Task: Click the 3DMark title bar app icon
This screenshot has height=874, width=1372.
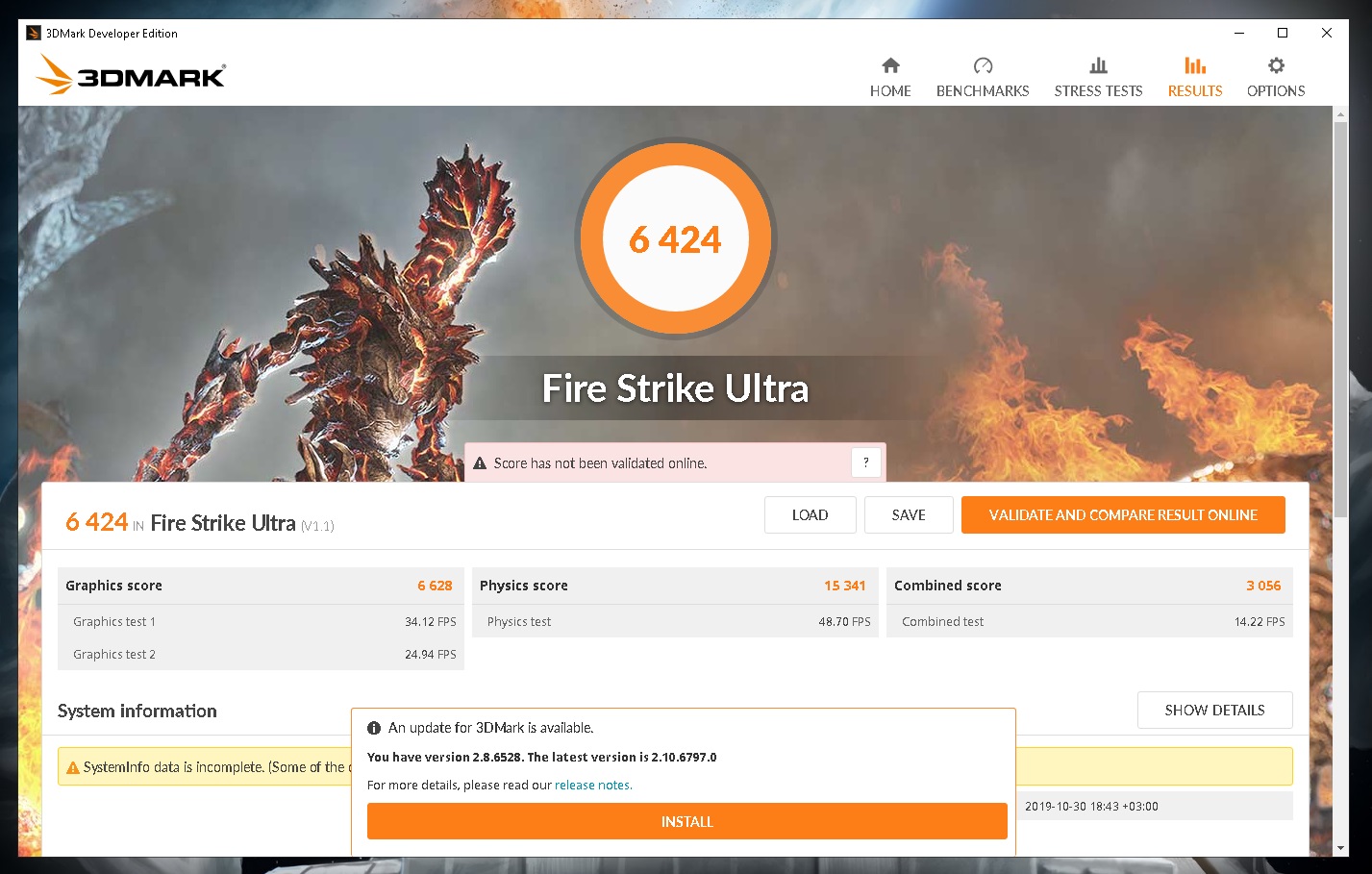Action: 34,33
